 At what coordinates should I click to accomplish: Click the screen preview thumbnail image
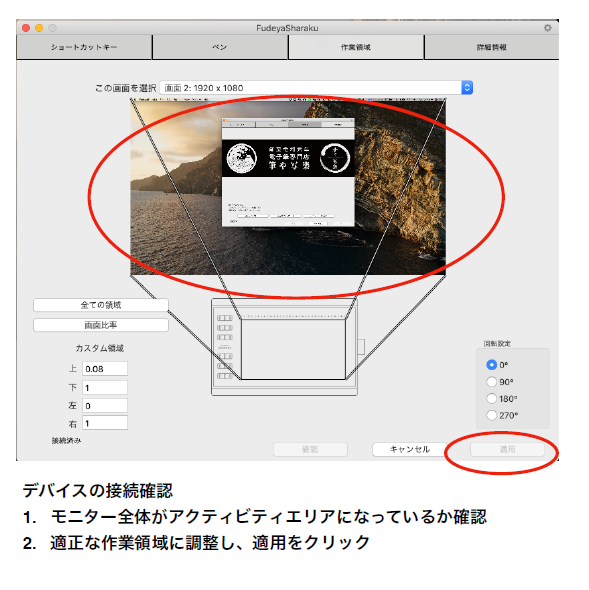pos(288,187)
